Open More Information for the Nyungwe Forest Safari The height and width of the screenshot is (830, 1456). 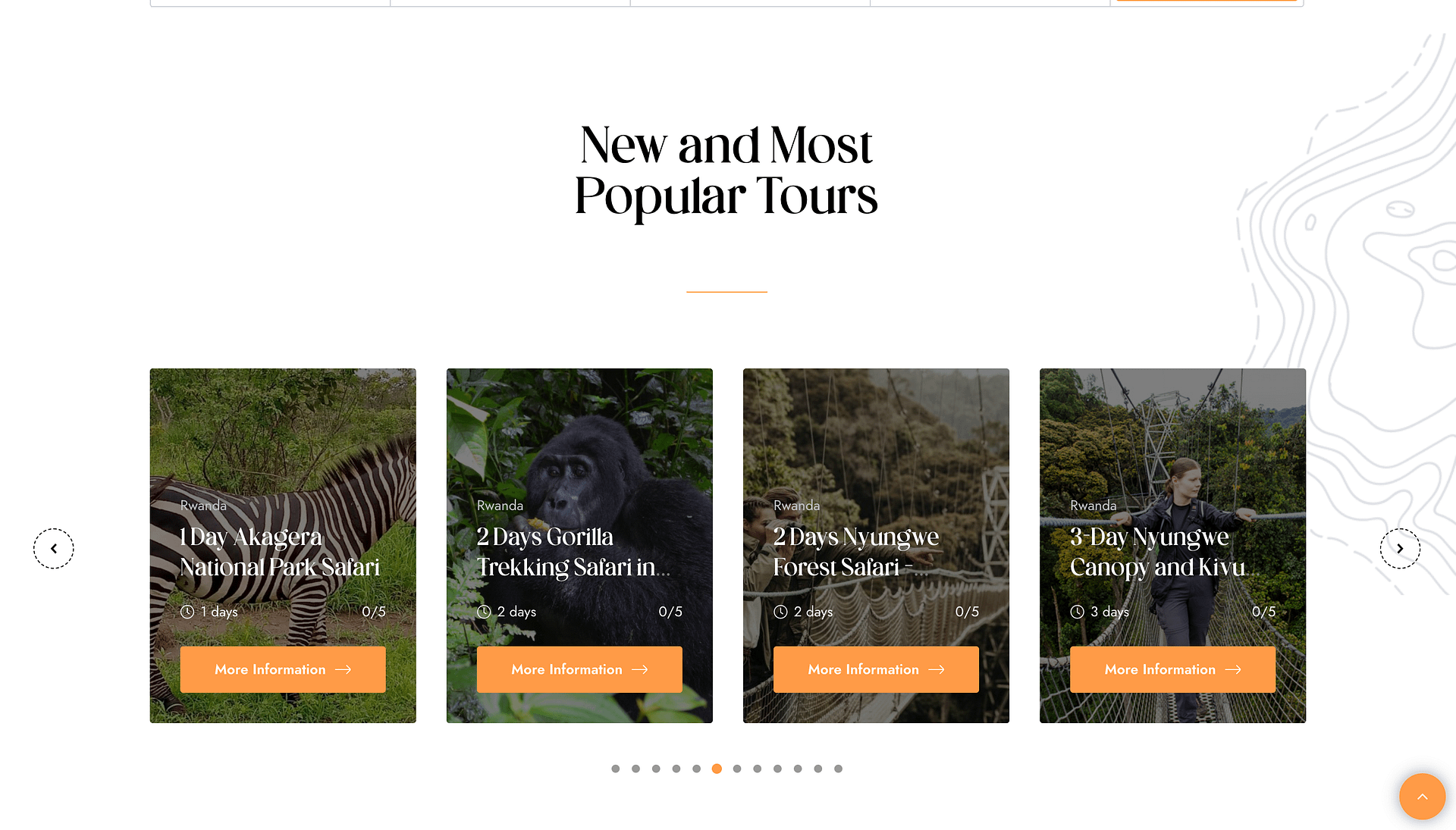(876, 669)
